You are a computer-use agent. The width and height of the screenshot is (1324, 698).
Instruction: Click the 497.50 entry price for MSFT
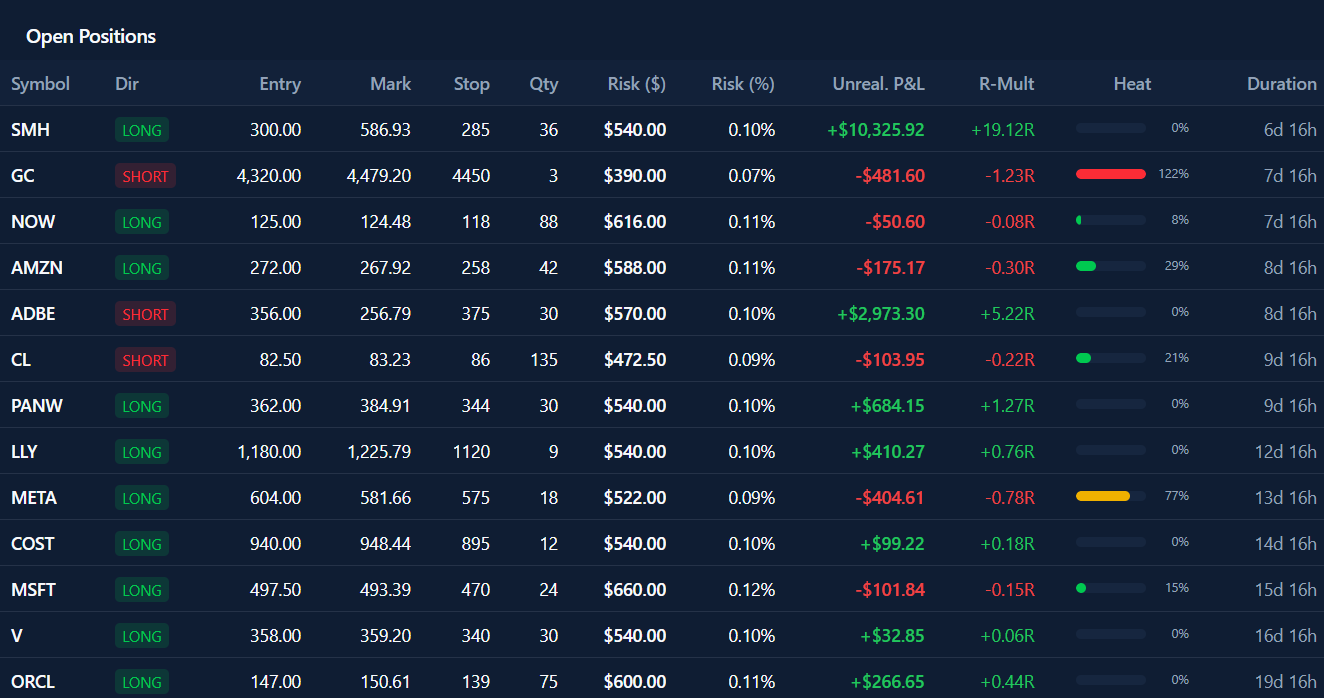coord(275,590)
